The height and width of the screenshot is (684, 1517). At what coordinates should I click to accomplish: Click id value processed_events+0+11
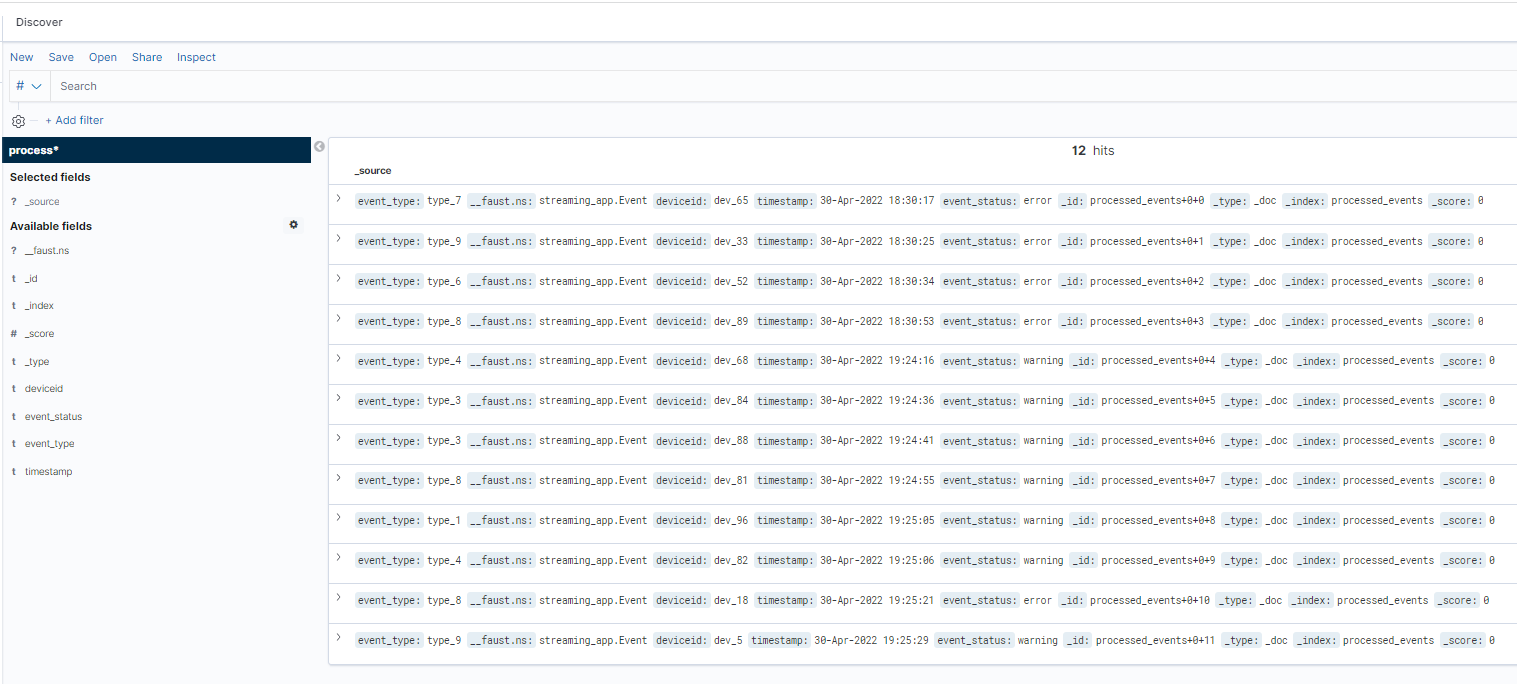pos(1155,640)
